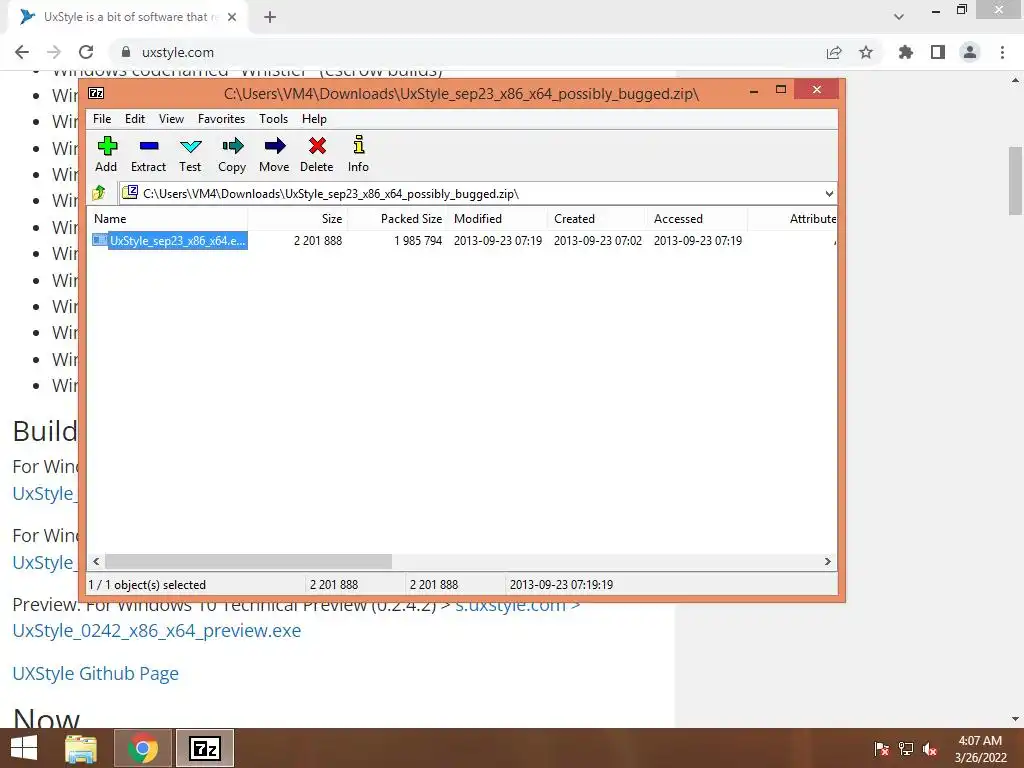The height and width of the screenshot is (768, 1024).
Task: Sort by Name column header
Action: tap(167, 219)
